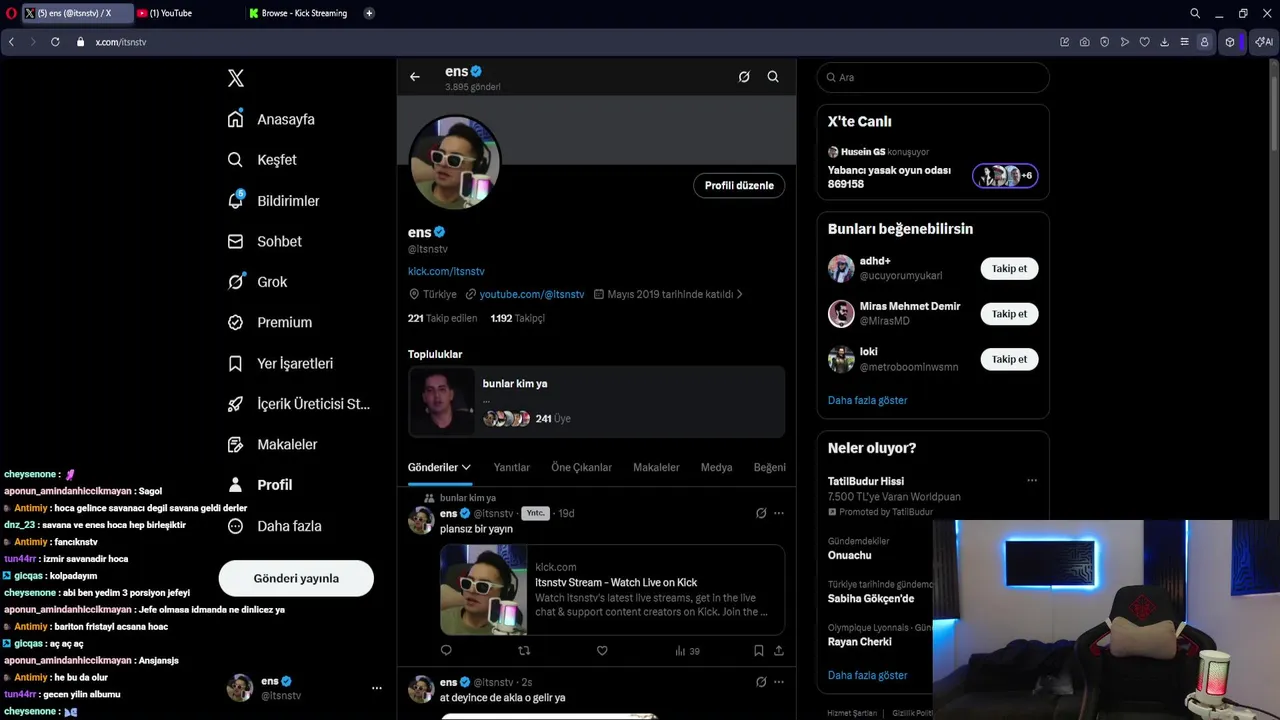Click Daha fazla göster under suggestions
Image resolution: width=1280 pixels, height=720 pixels.
867,400
